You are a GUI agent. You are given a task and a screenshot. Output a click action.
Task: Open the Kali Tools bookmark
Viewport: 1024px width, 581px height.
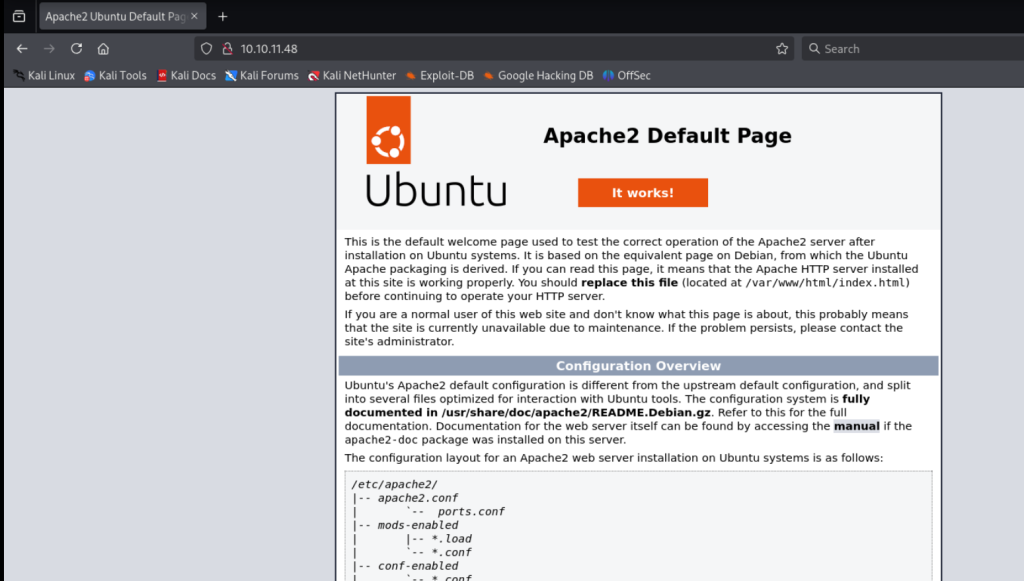116,76
